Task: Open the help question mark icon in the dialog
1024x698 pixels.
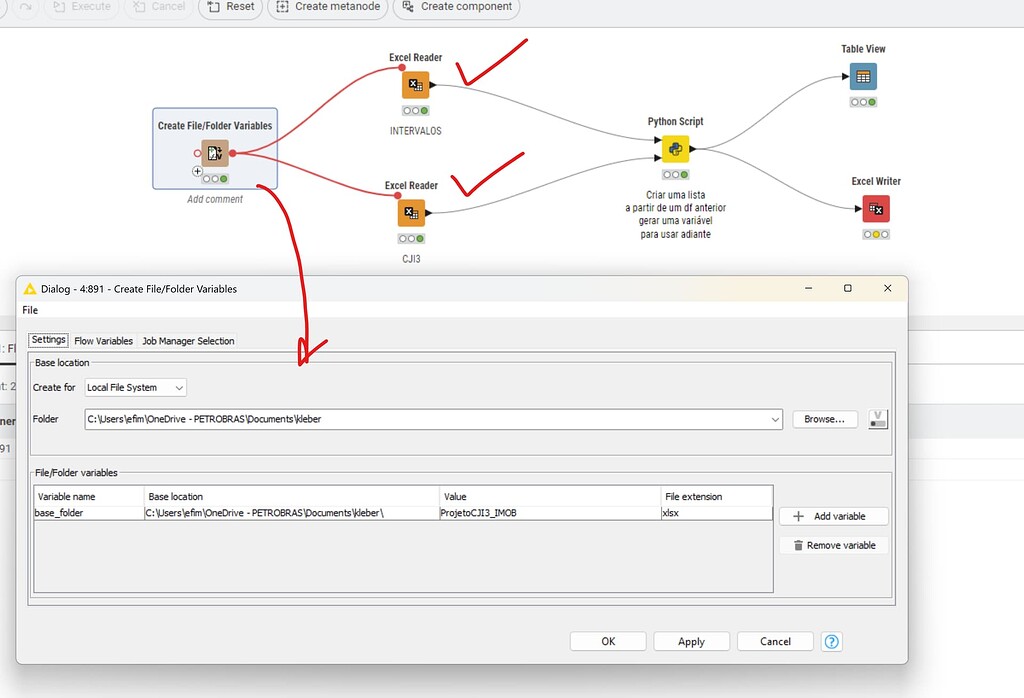Action: [x=831, y=641]
